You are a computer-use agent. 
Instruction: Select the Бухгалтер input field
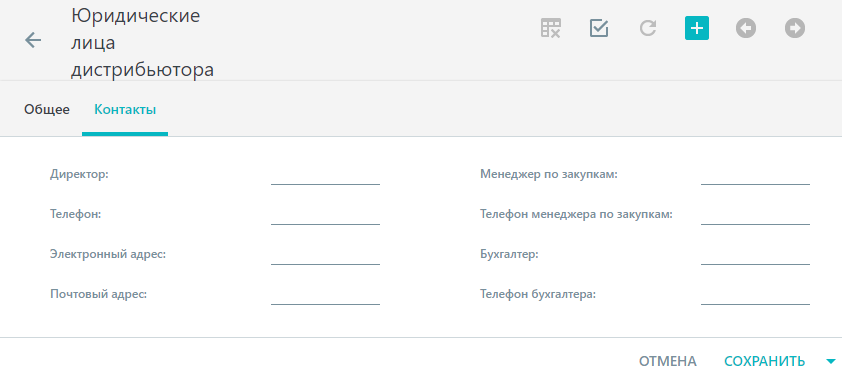(756, 255)
